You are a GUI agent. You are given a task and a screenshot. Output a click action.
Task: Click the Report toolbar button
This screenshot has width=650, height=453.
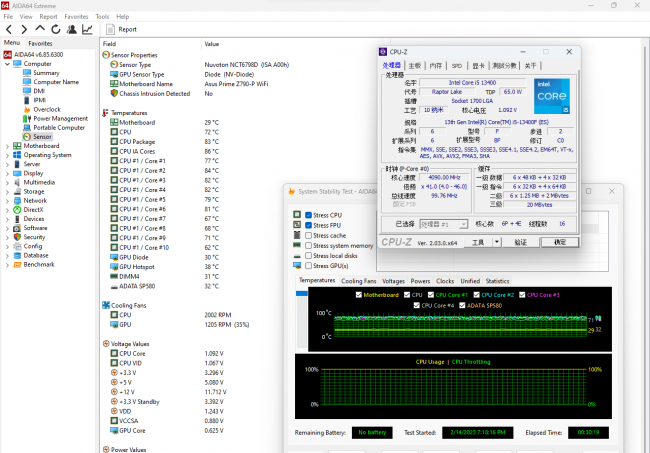[121, 29]
